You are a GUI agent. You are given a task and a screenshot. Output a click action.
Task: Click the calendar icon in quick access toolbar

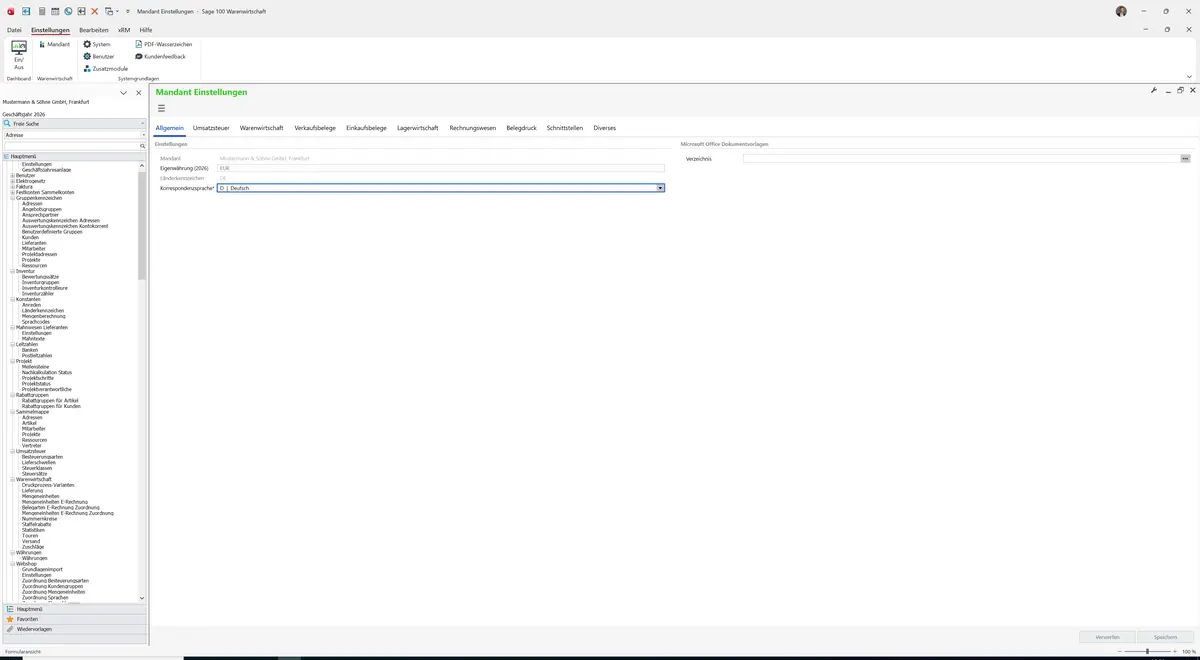click(54, 11)
